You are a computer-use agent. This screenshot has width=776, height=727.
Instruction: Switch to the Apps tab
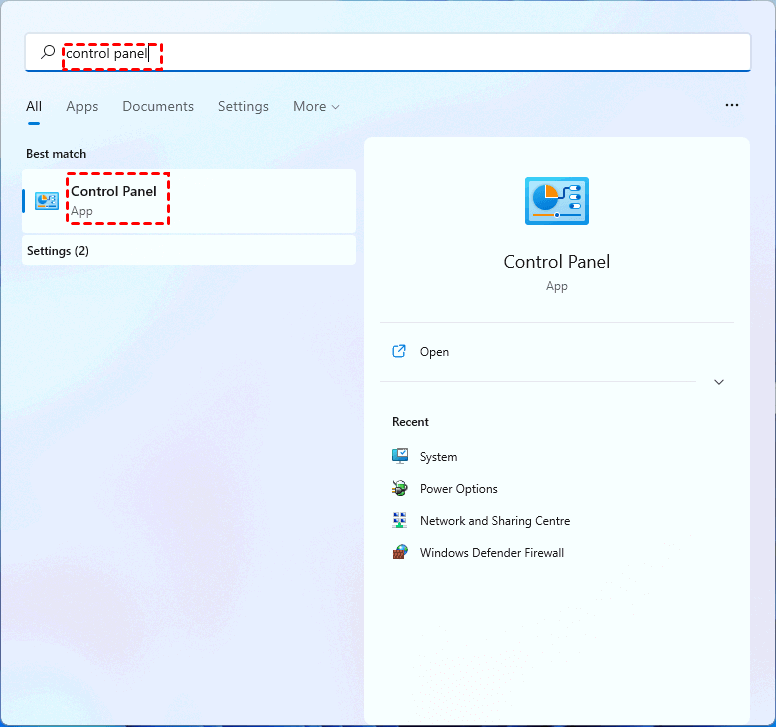pyautogui.click(x=82, y=106)
